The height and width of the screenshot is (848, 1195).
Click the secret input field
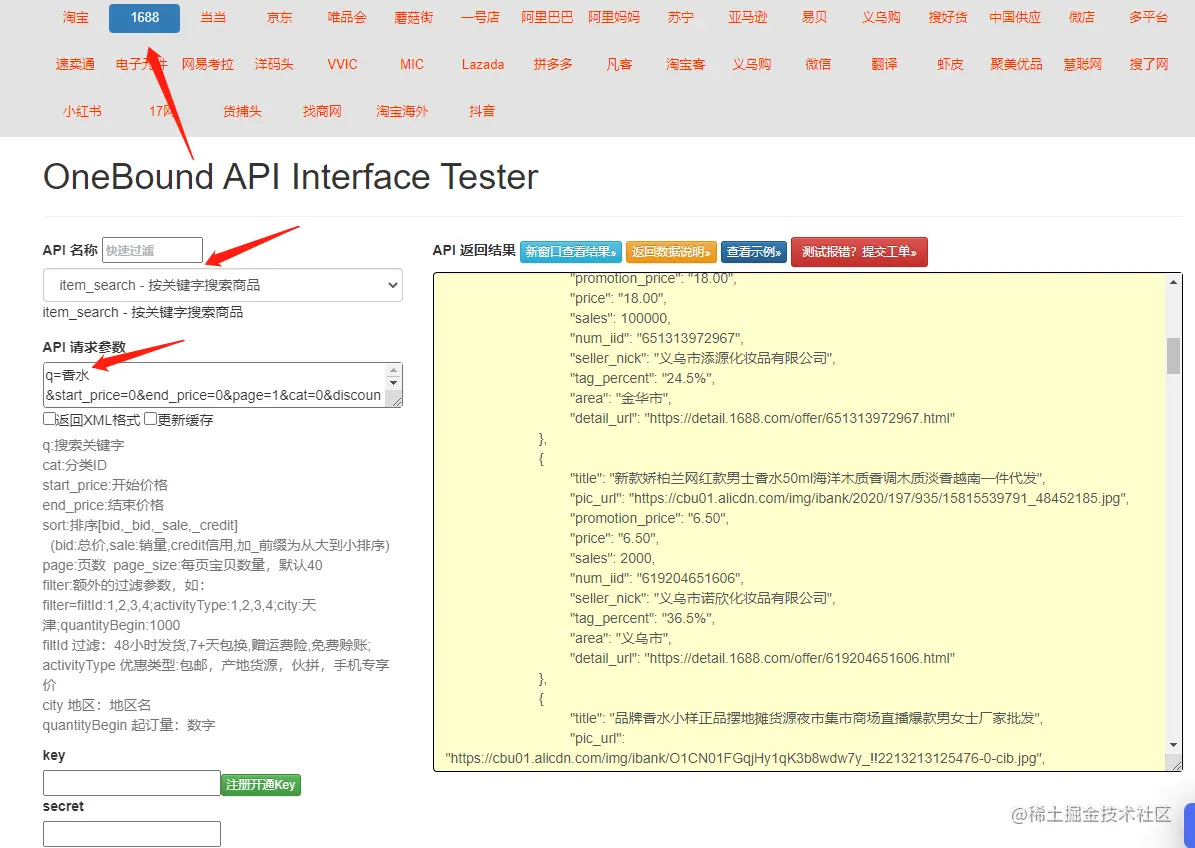[132, 834]
